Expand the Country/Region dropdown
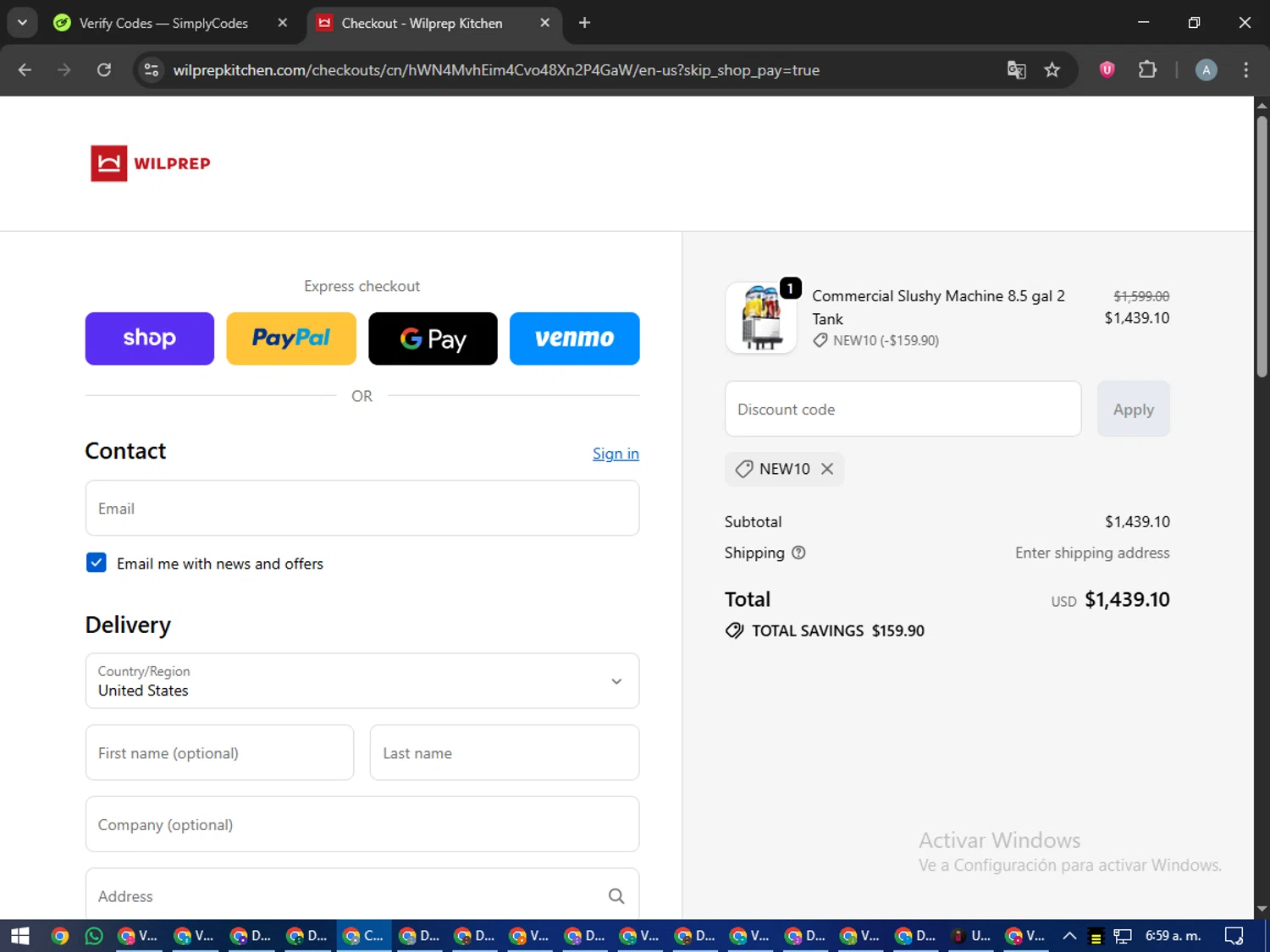1270x952 pixels. (362, 680)
